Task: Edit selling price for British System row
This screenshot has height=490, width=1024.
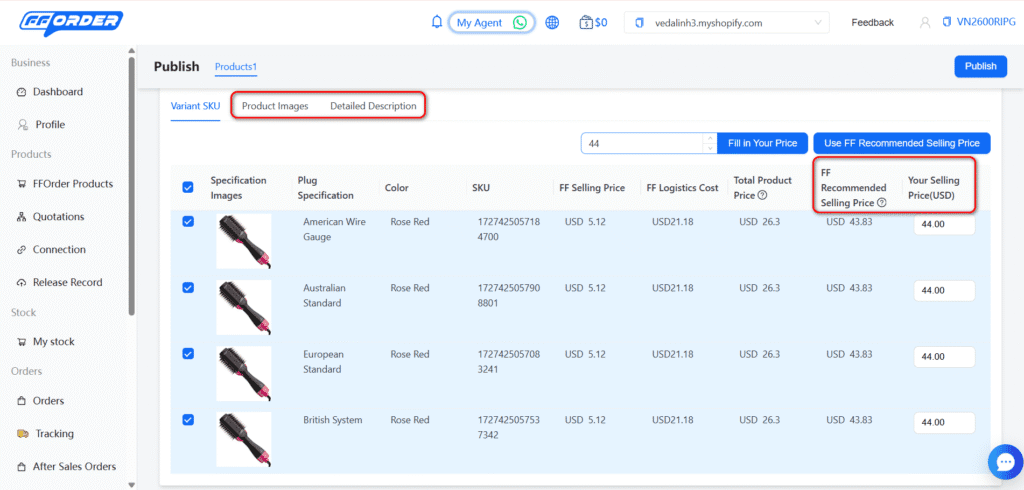Action: point(944,423)
